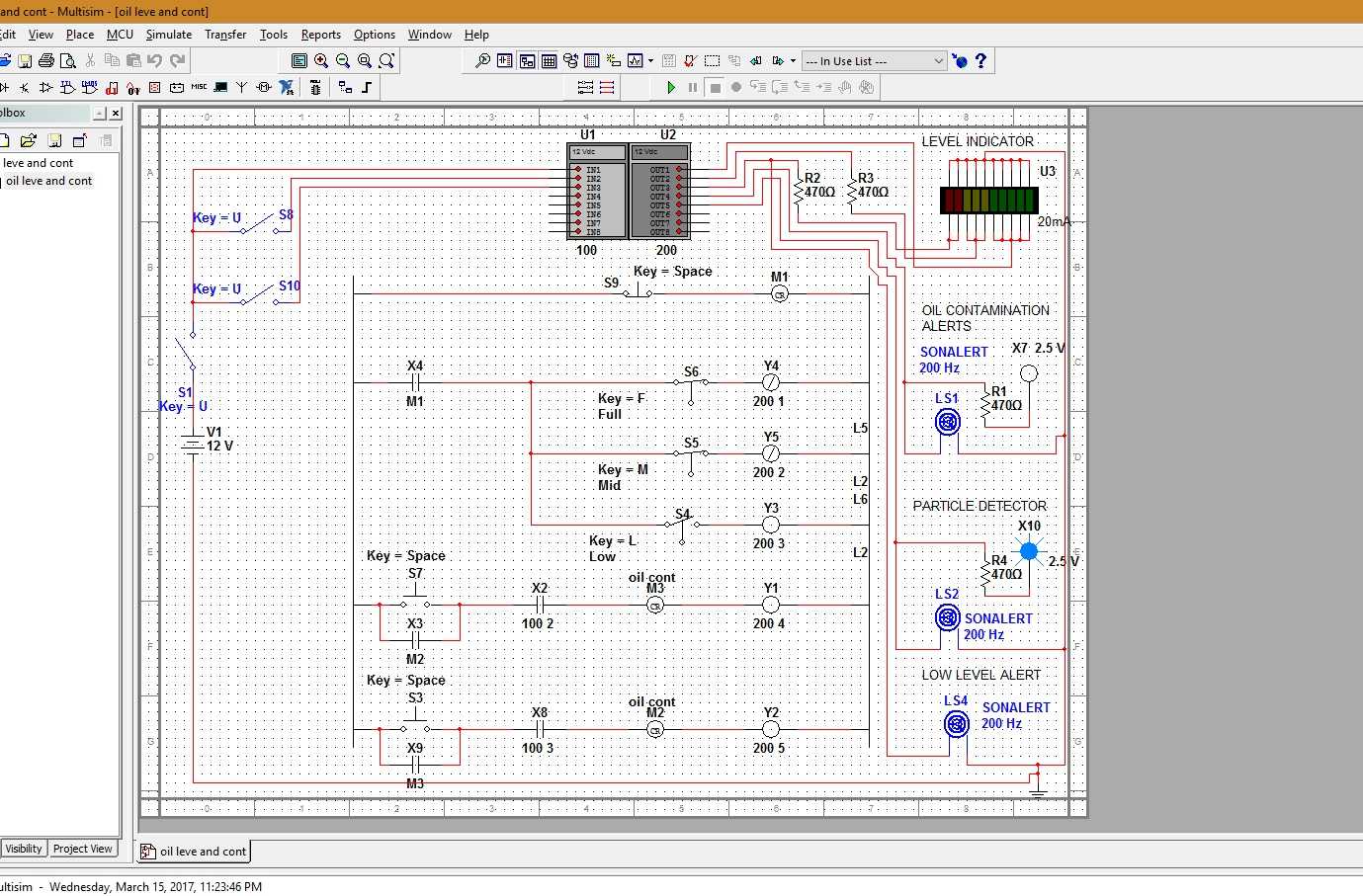Click the Zoom In magnifier icon

point(321,61)
